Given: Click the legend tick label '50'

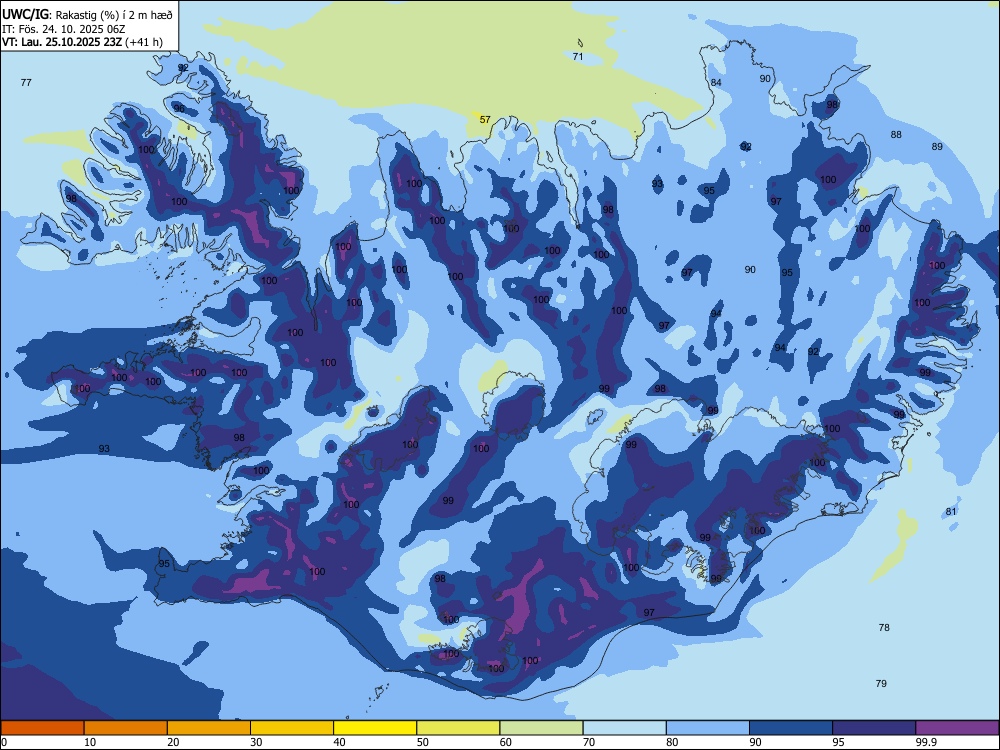Looking at the screenshot, I should click(422, 742).
